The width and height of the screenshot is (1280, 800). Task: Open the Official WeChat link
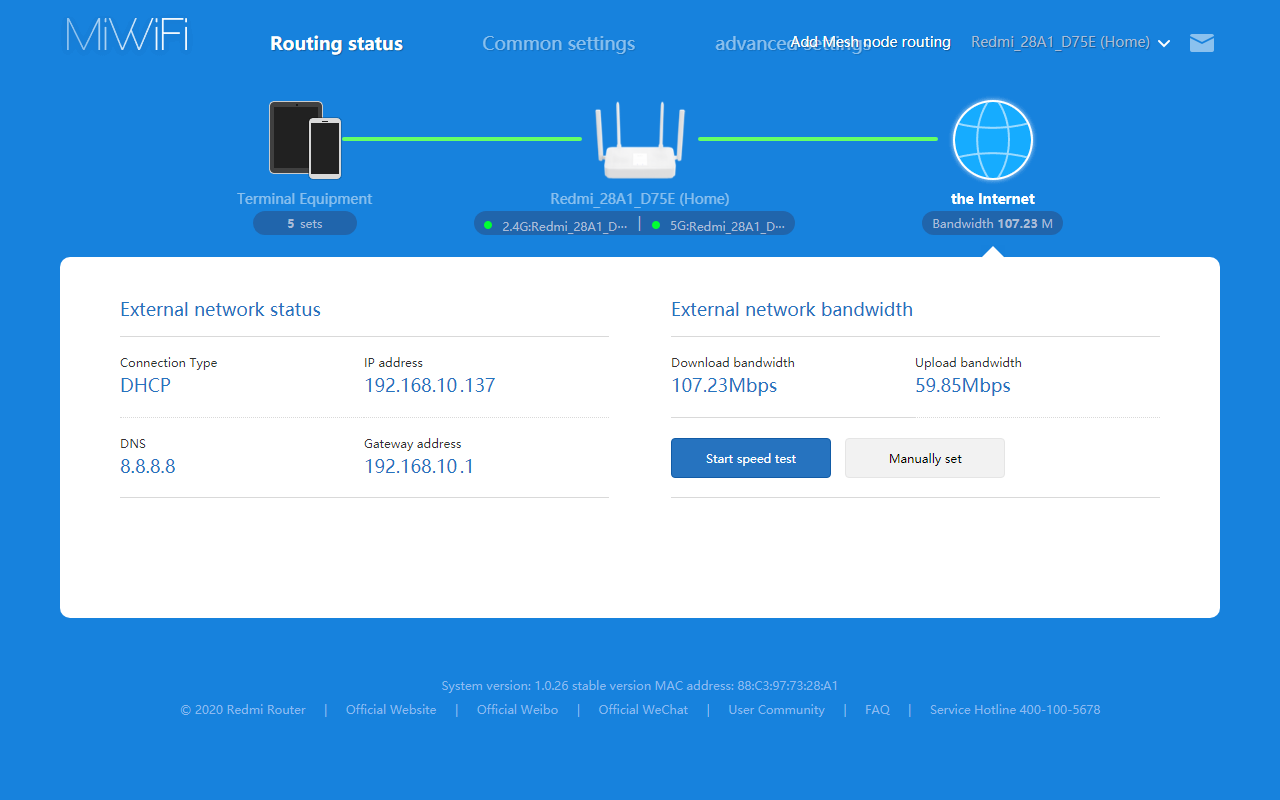[643, 710]
